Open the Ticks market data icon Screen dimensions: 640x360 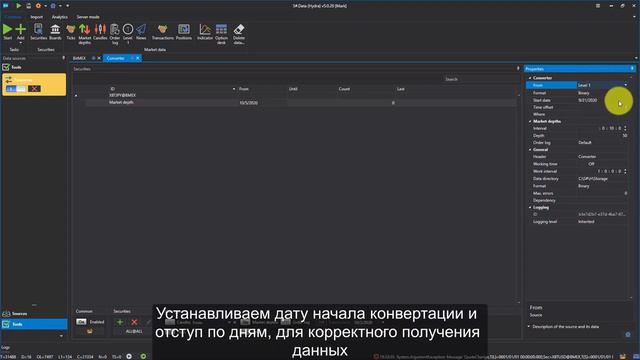[71, 29]
